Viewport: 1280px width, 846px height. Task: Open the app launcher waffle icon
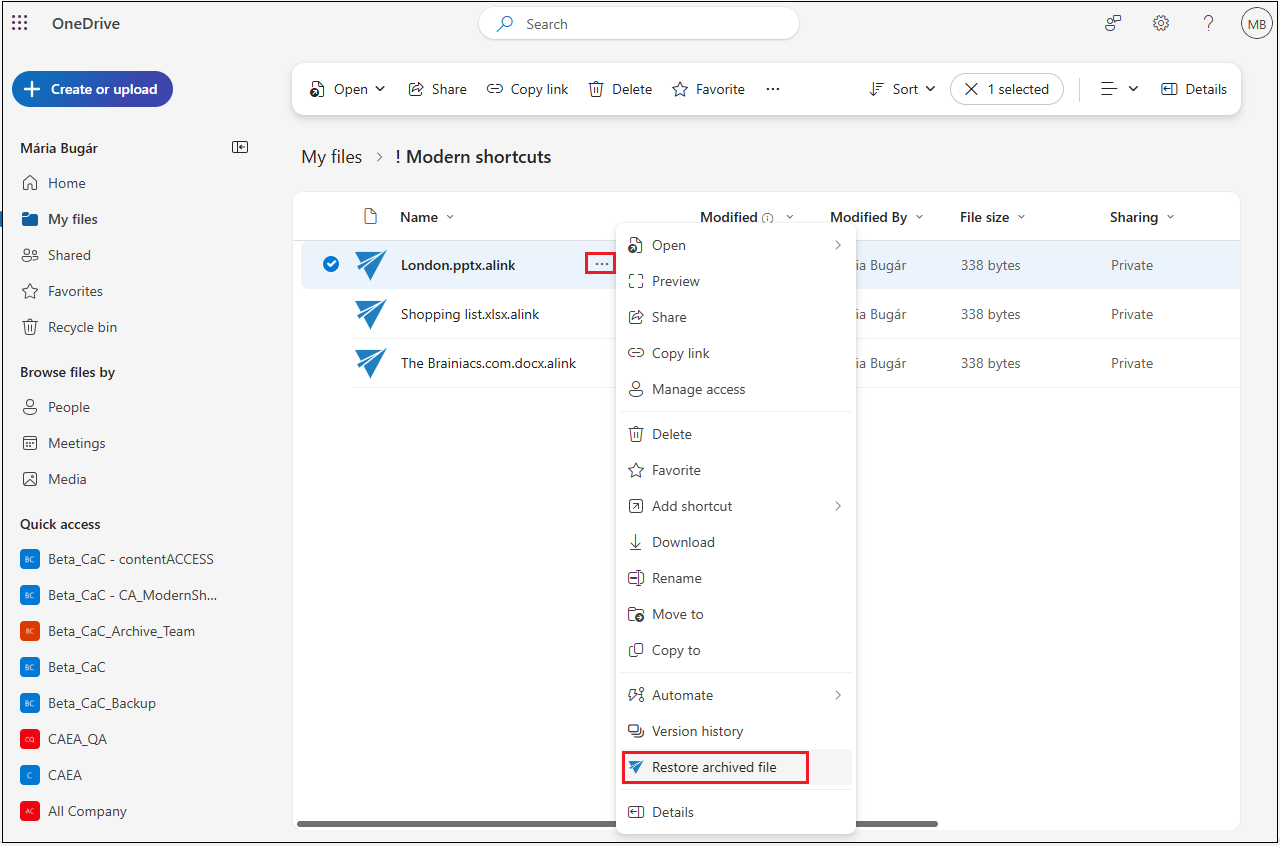click(20, 23)
